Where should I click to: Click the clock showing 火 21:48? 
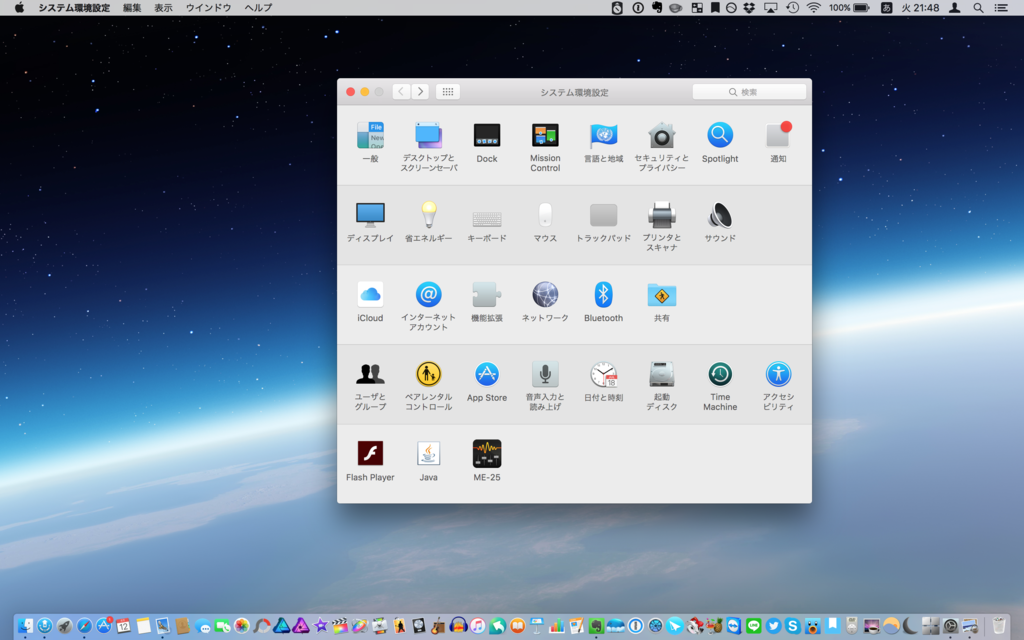coord(920,8)
